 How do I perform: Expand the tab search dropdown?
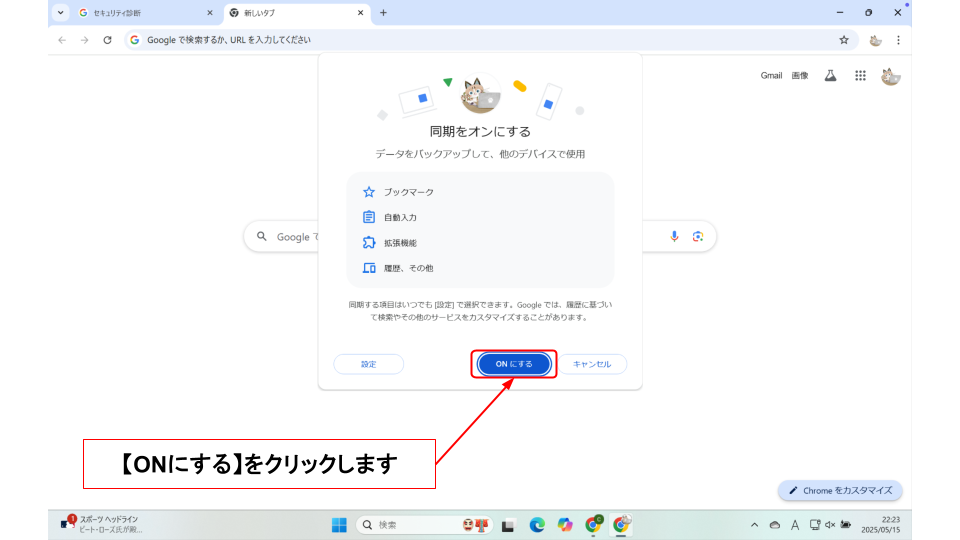tap(60, 13)
